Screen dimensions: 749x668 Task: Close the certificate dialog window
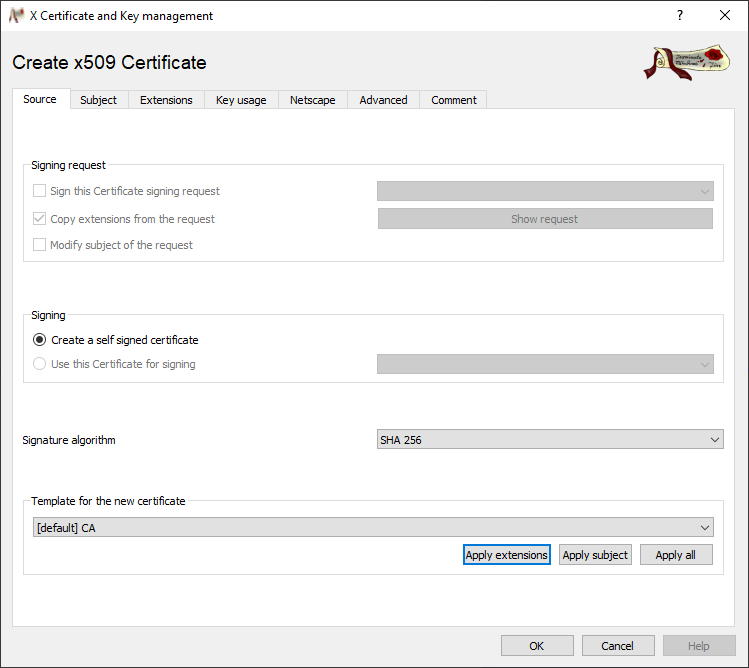725,16
